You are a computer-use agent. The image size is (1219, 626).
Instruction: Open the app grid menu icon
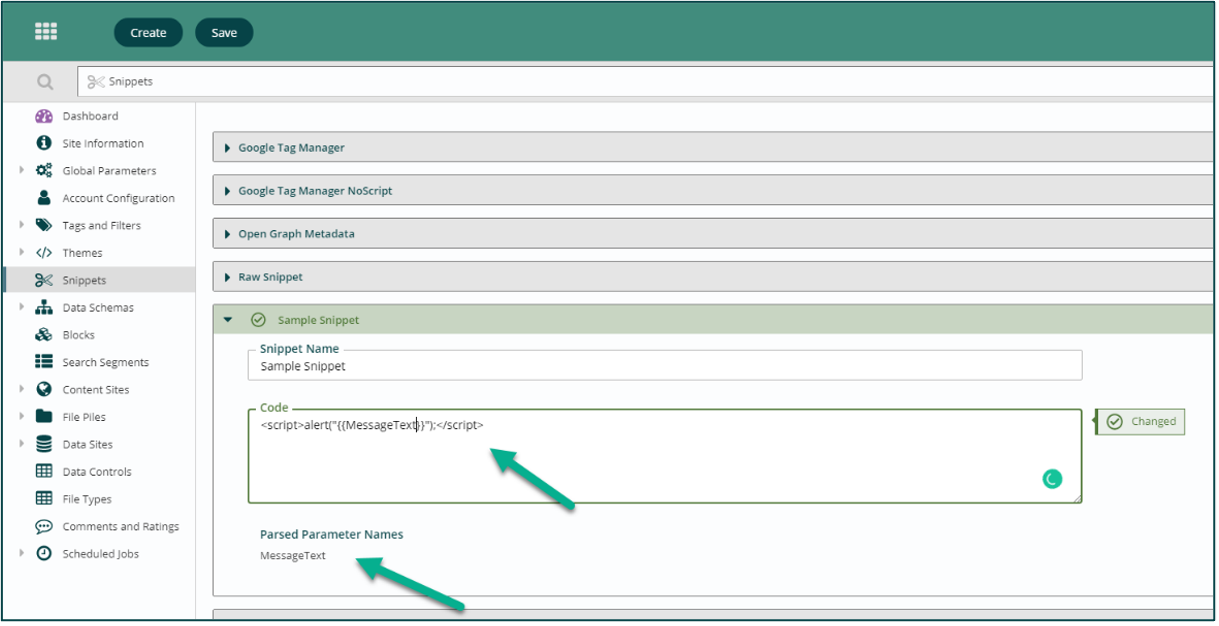(x=46, y=32)
